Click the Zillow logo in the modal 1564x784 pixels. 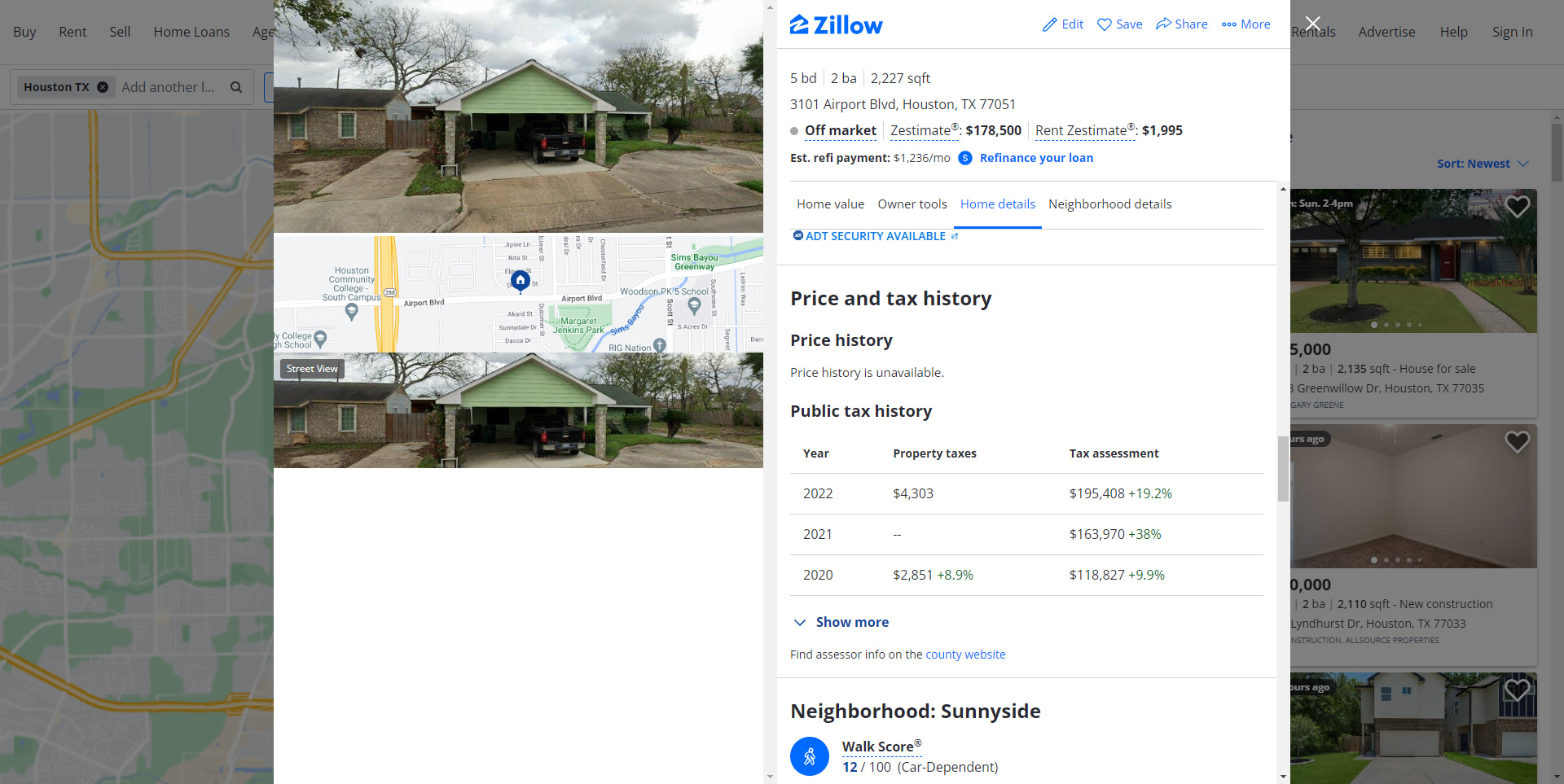coord(836,25)
